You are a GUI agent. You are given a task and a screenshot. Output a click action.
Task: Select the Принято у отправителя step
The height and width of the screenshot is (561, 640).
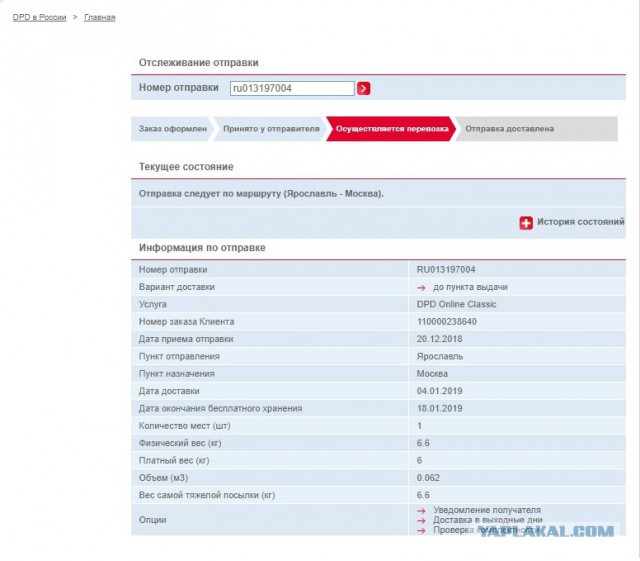click(x=271, y=129)
